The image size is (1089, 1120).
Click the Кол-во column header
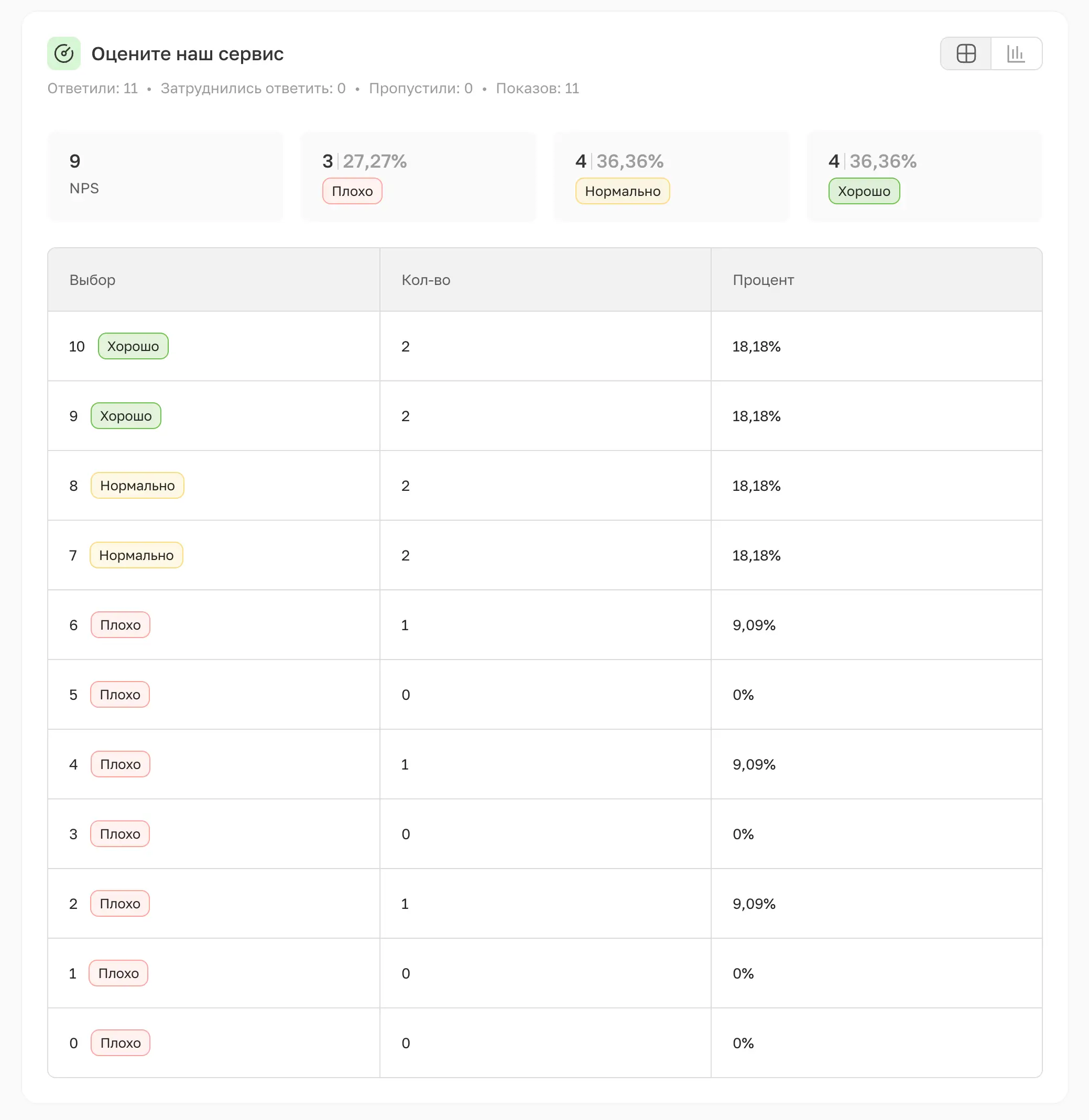coord(426,280)
